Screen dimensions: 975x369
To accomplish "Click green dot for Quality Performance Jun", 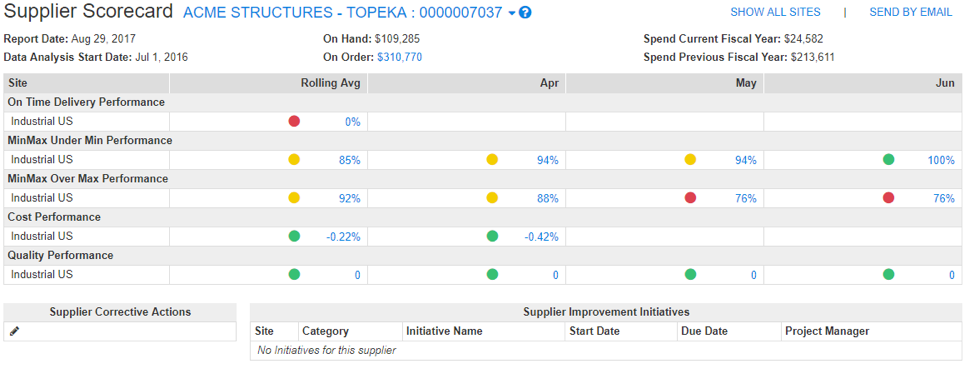I will 889,274.
